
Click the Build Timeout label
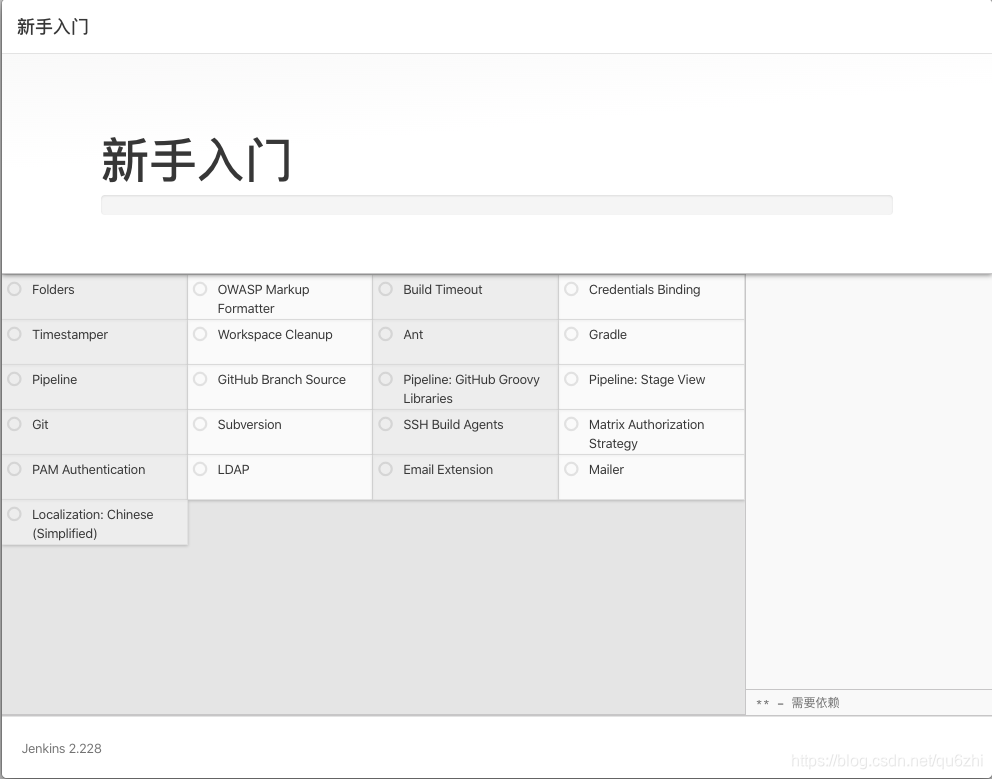(x=442, y=290)
